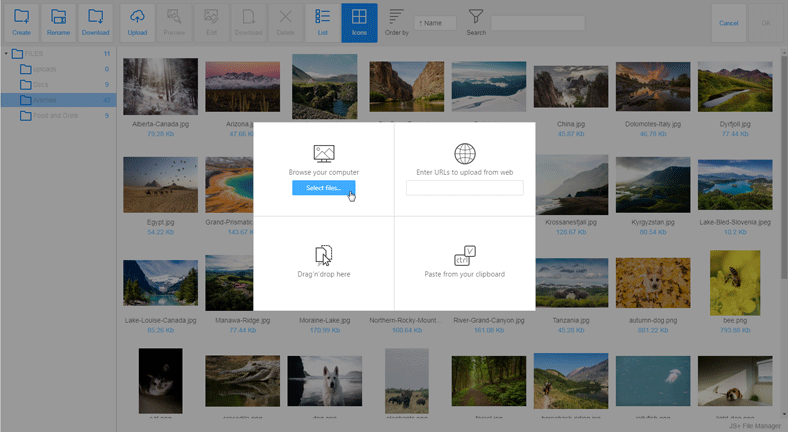Screen dimensions: 788x432
Task: Click the Drag'n'drop files icon
Action: click(x=324, y=255)
